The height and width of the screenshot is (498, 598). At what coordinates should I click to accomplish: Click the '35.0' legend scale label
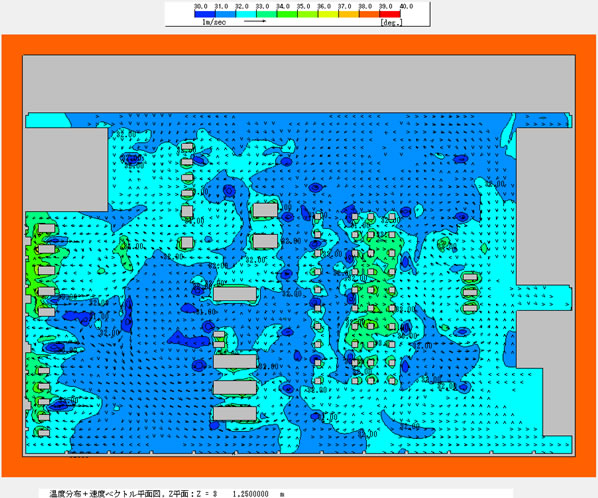point(304,6)
